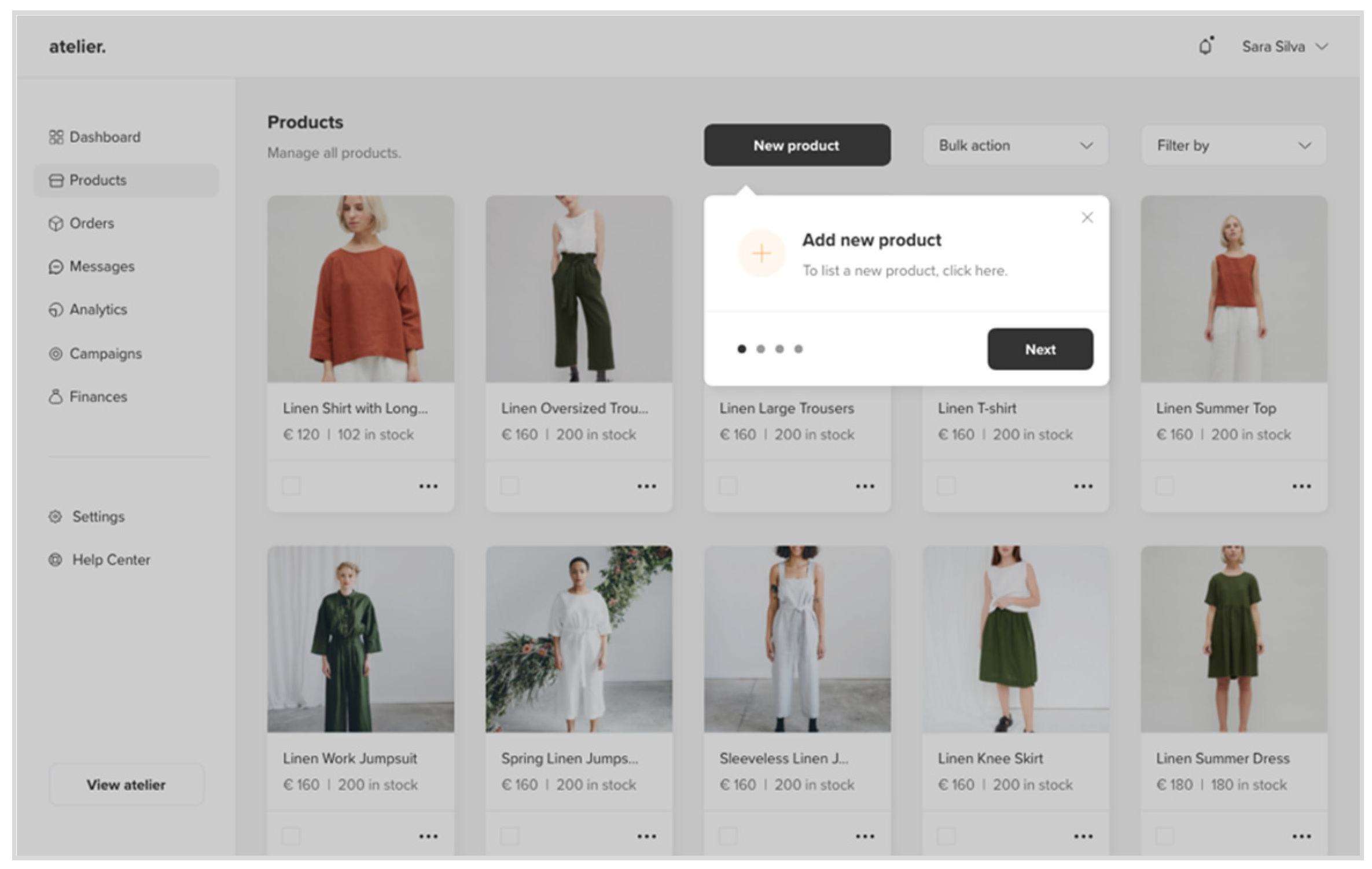This screenshot has width=1372, height=869.
Task: Expand the Filter by dropdown
Action: (1233, 146)
